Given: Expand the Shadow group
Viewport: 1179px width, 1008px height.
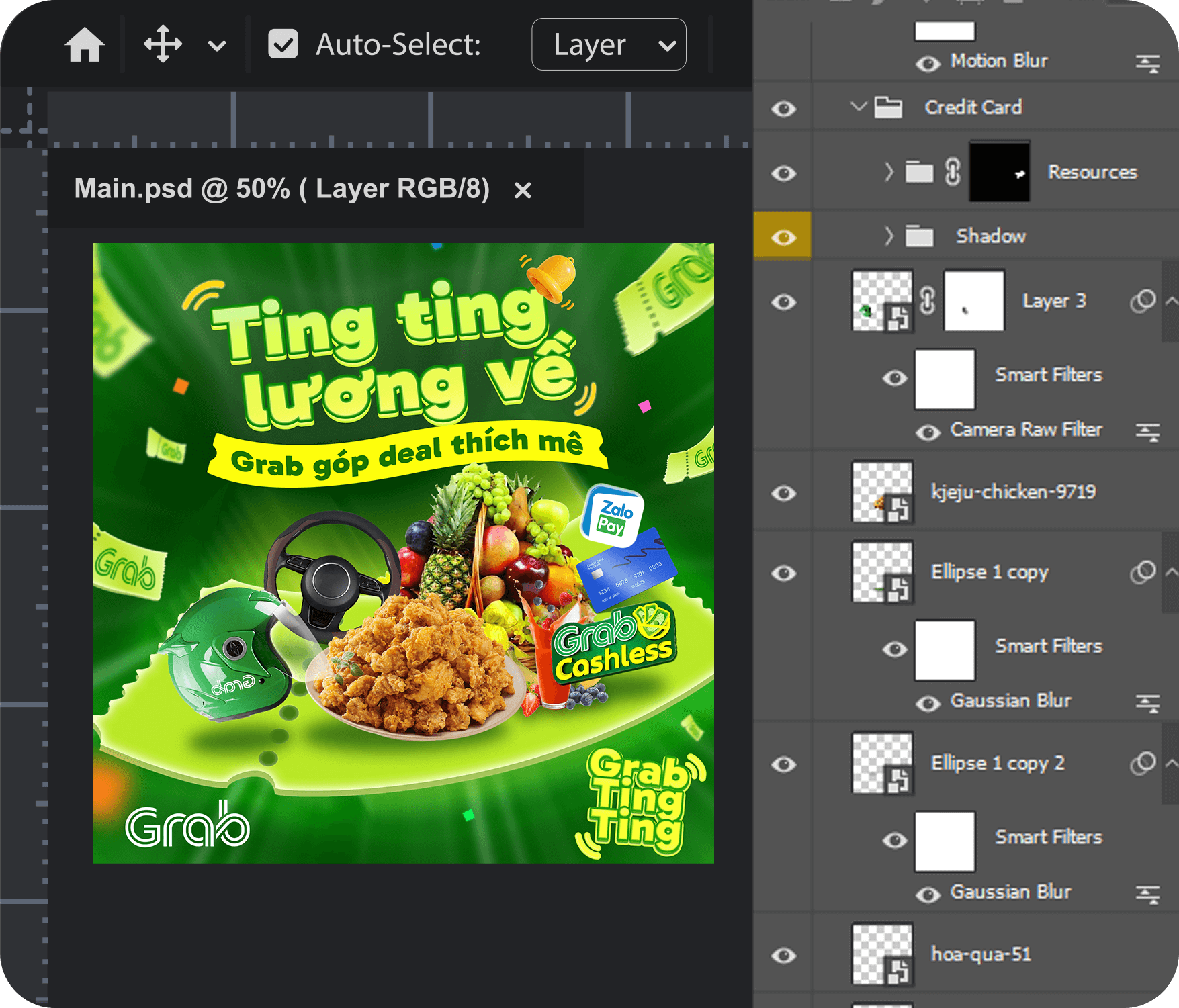Looking at the screenshot, I should click(x=889, y=236).
